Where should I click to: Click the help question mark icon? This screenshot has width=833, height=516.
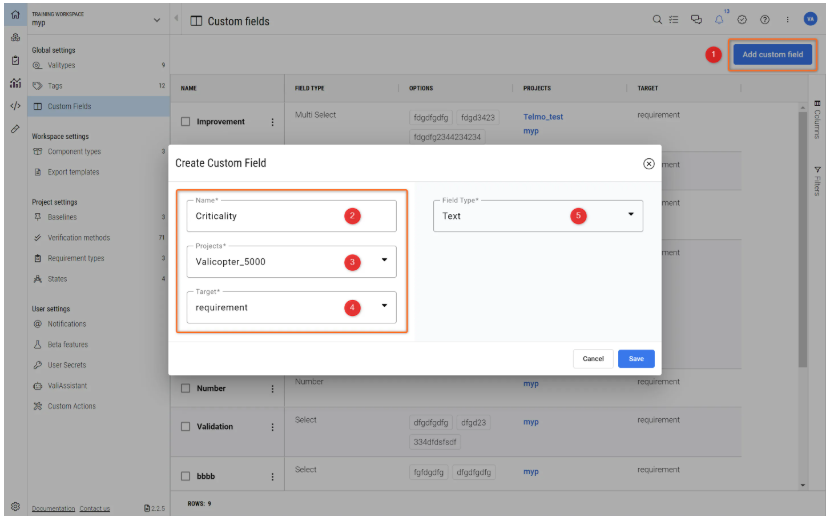(x=764, y=19)
